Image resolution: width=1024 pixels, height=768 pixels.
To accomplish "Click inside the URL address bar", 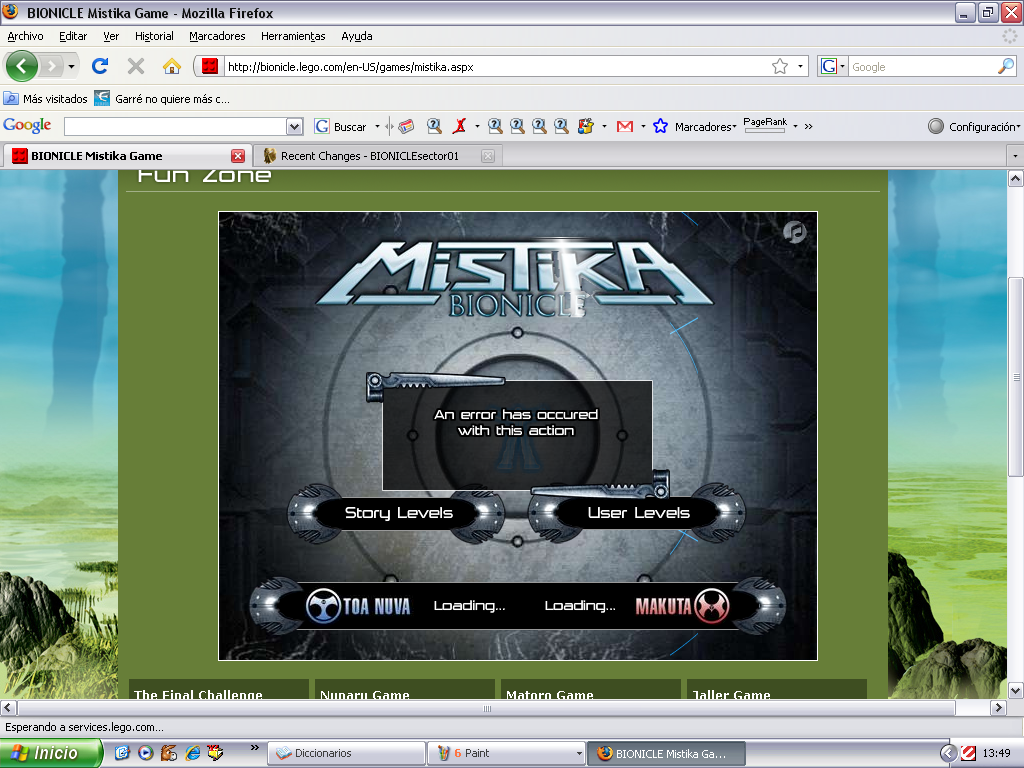I will click(x=490, y=67).
